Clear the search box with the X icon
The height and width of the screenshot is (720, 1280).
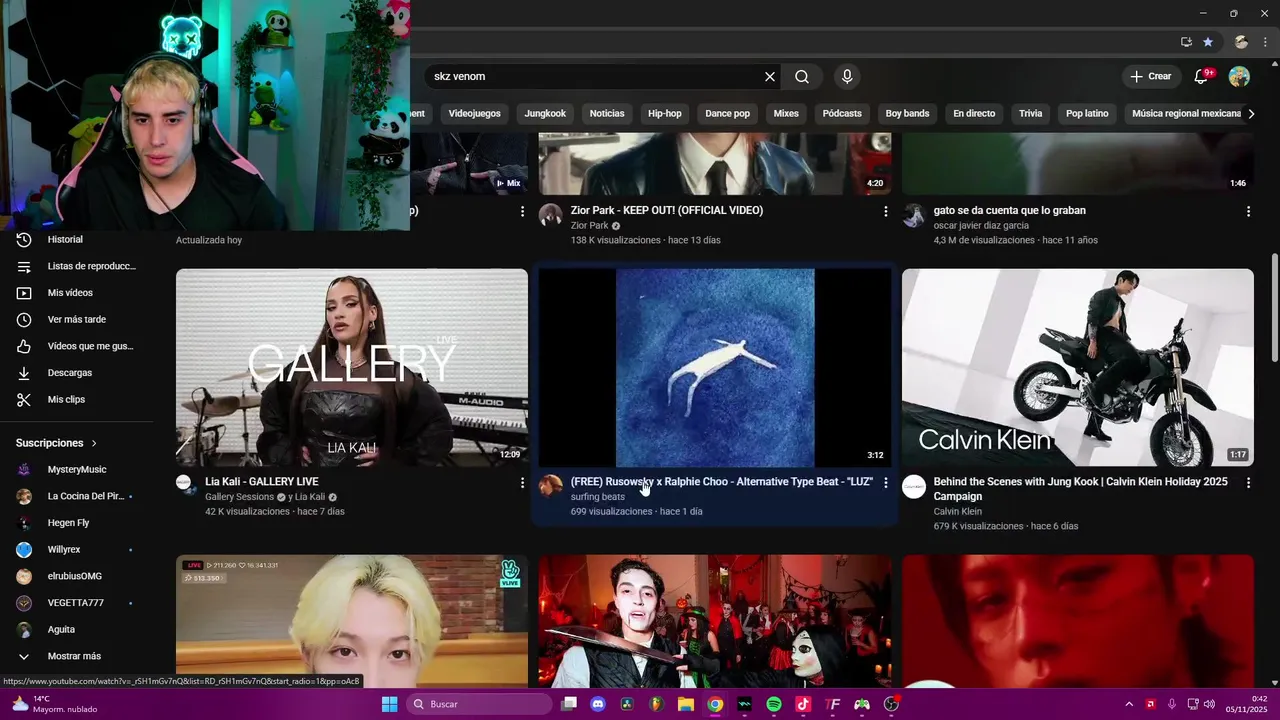click(770, 76)
